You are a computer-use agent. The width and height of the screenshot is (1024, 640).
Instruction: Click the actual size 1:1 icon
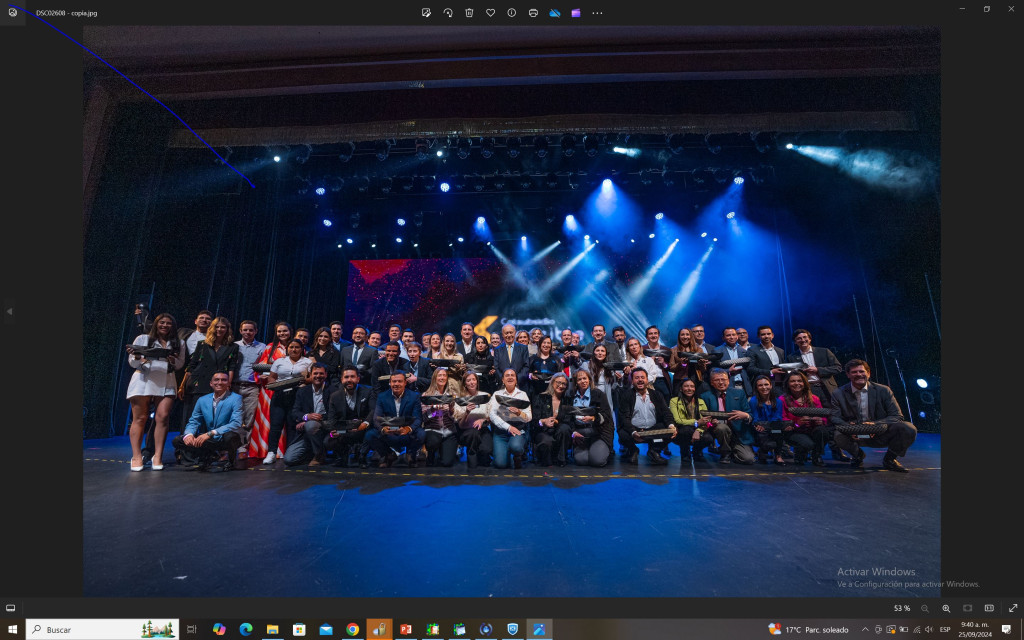click(x=989, y=608)
